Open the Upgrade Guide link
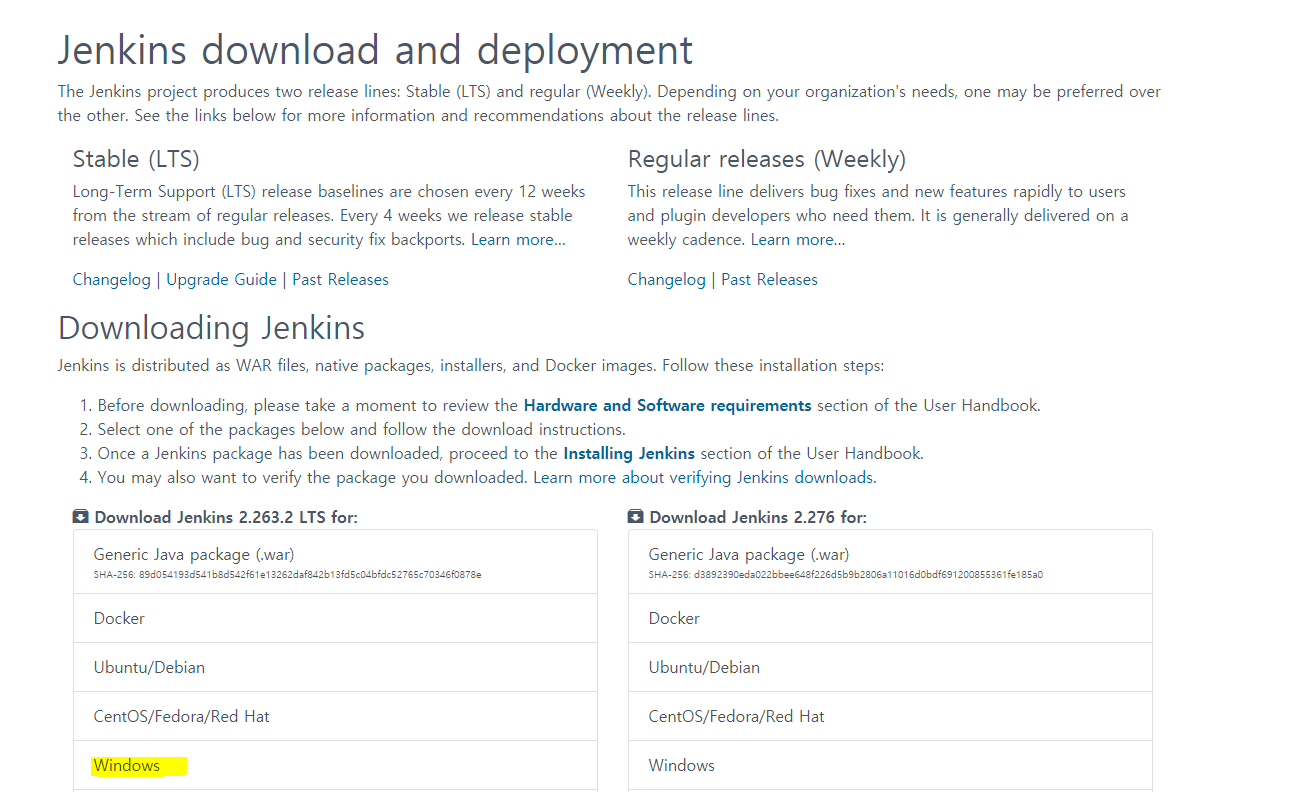 (221, 280)
